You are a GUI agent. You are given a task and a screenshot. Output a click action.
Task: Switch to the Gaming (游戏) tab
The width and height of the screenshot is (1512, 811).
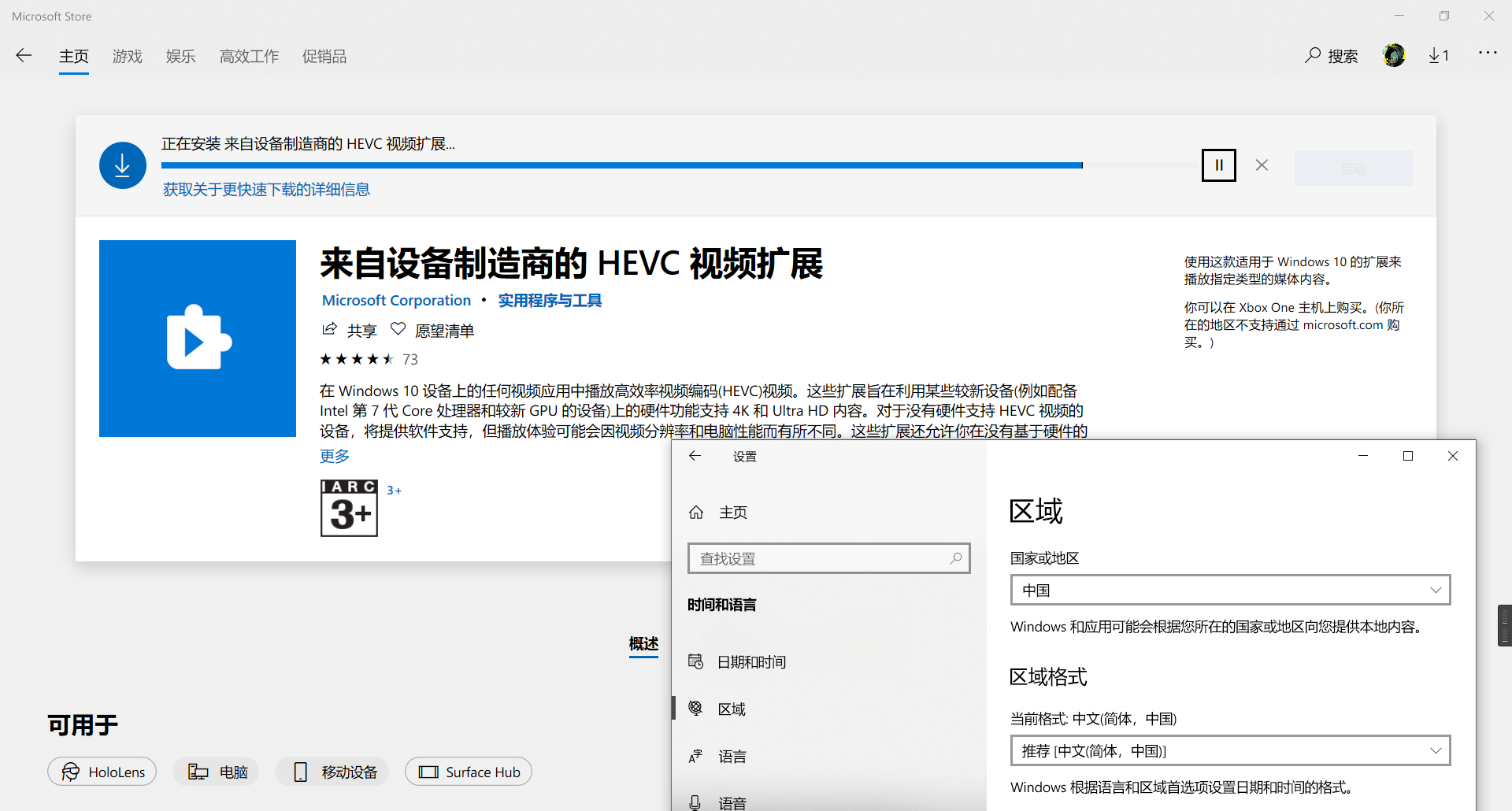pos(128,57)
